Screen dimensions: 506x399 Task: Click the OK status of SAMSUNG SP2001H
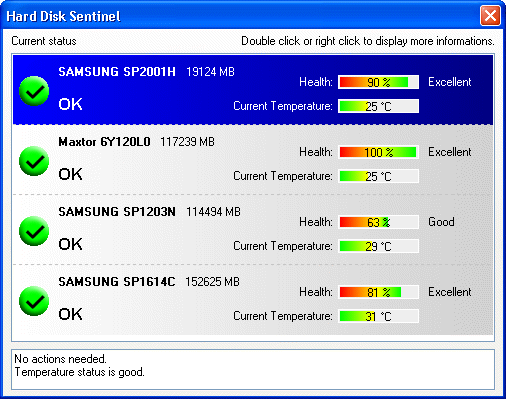point(70,104)
